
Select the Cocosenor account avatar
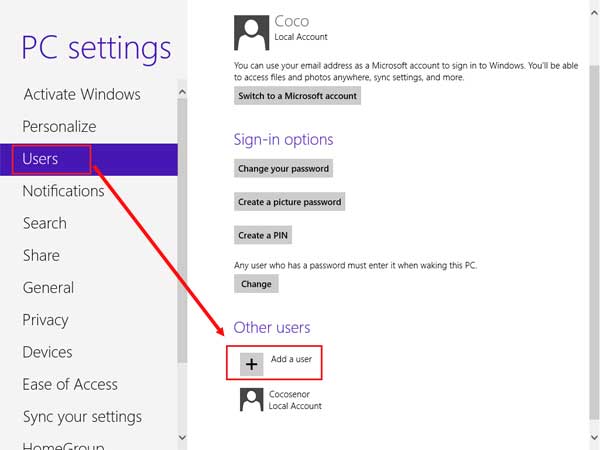(251, 399)
